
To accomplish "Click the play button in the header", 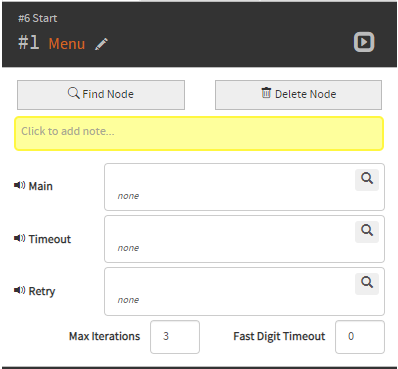I will [364, 42].
